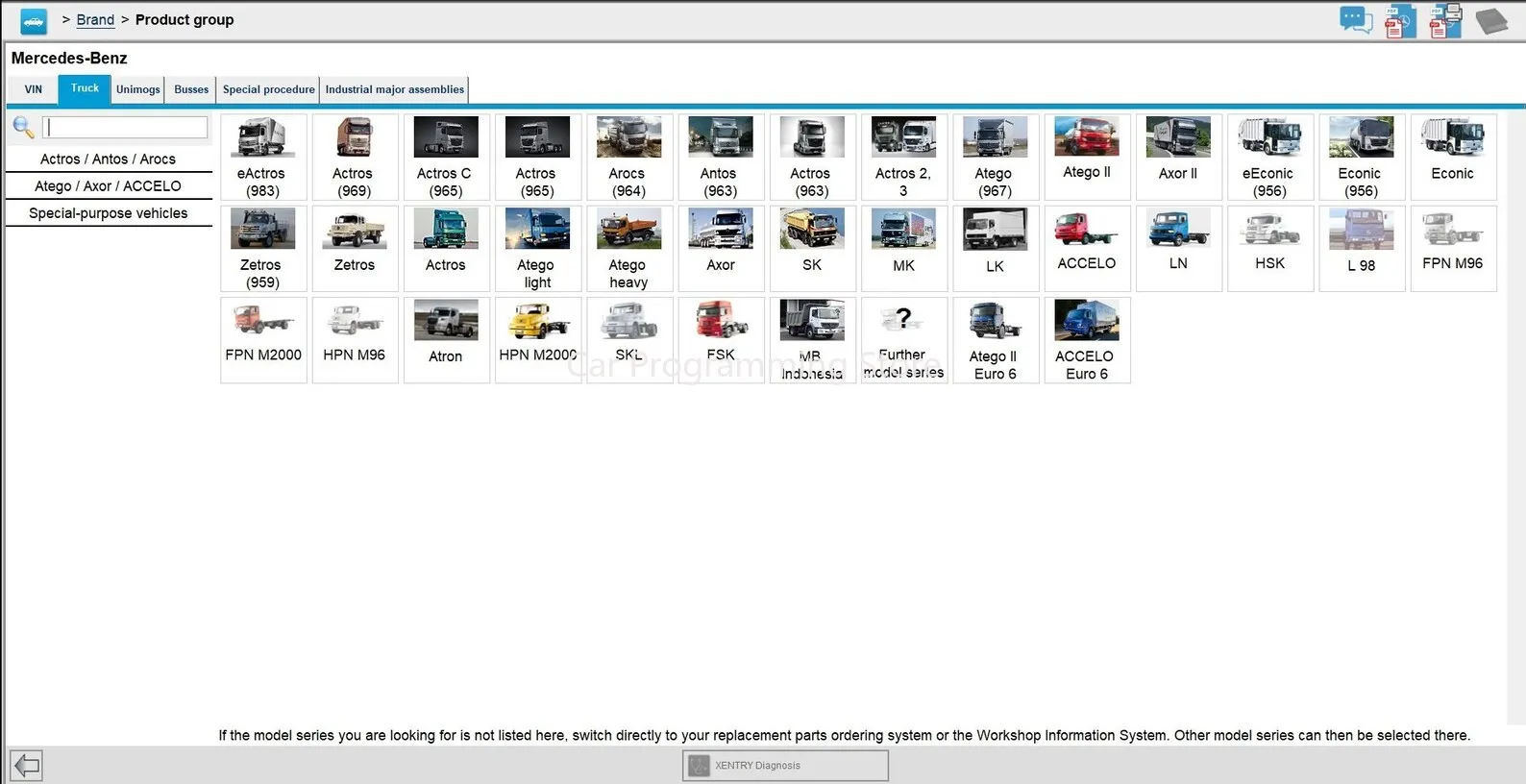Pick the LK truck tile
Screen dimensions: 1526x784
996,248
